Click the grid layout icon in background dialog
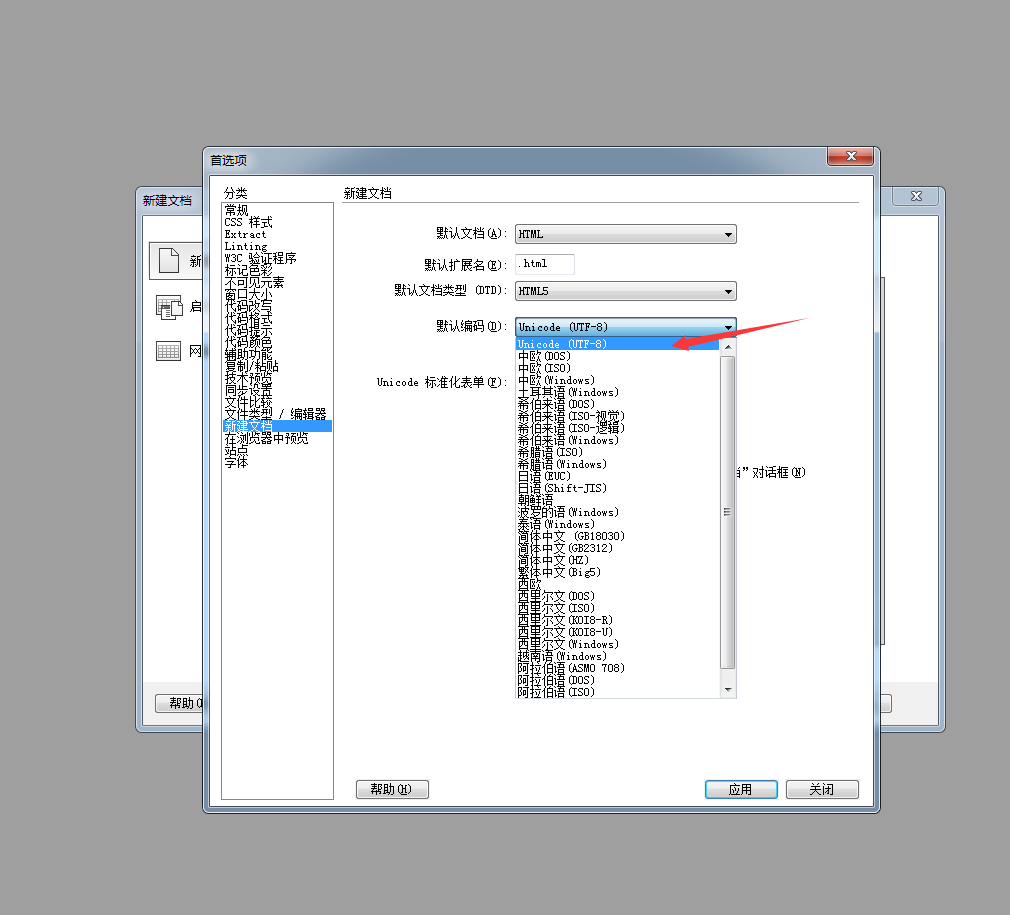1010x915 pixels. pyautogui.click(x=169, y=351)
